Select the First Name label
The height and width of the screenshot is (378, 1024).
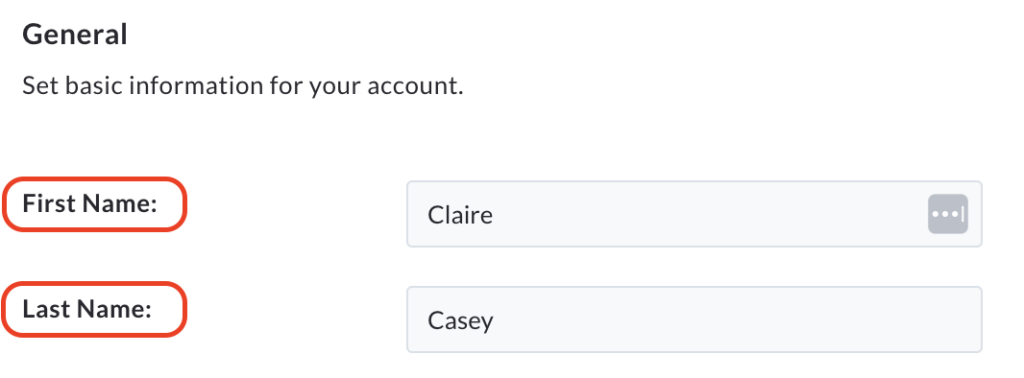coord(90,204)
